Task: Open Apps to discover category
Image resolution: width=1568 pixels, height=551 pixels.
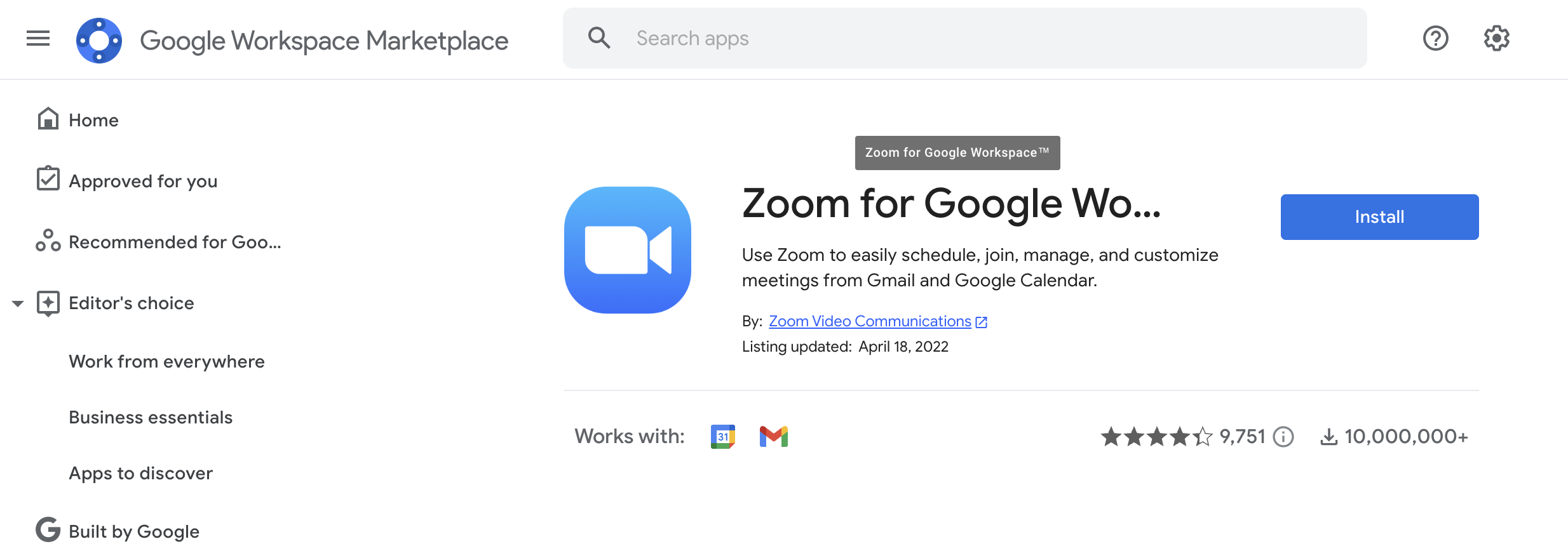Action: pyautogui.click(x=140, y=473)
